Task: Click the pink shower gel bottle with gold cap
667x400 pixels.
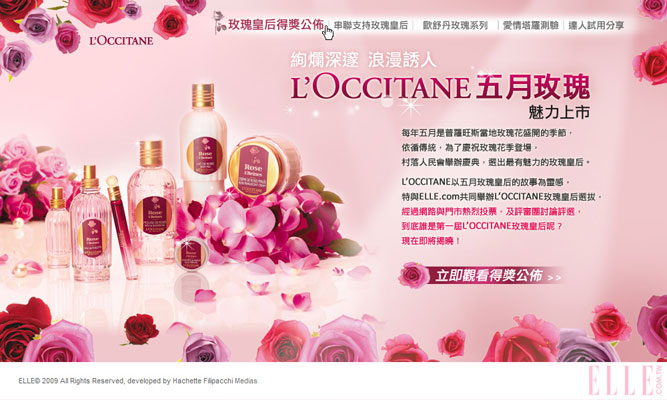Action: [151, 202]
